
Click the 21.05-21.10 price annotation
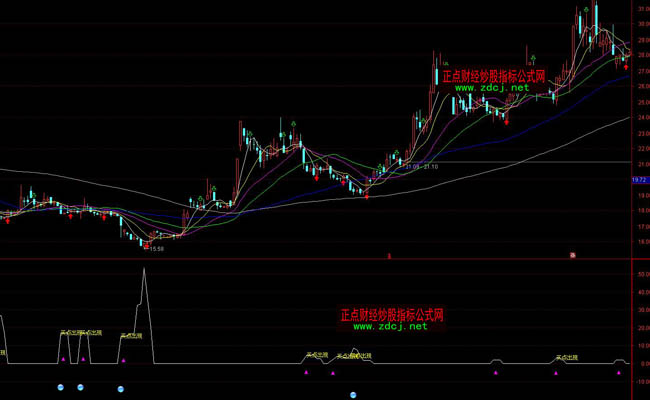coord(424,167)
